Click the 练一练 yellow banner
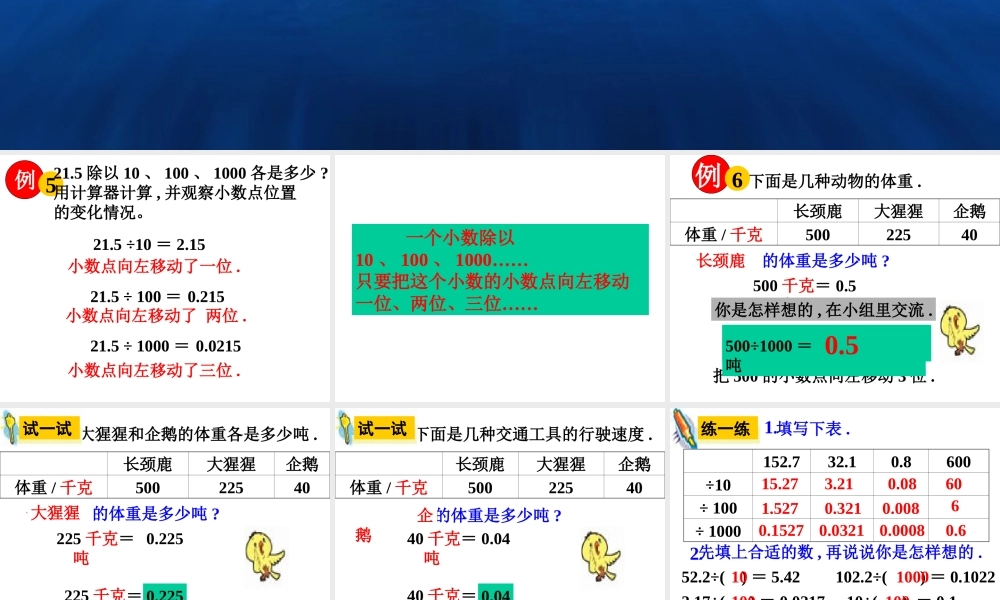Screen dimensions: 1000x600 tap(726, 428)
